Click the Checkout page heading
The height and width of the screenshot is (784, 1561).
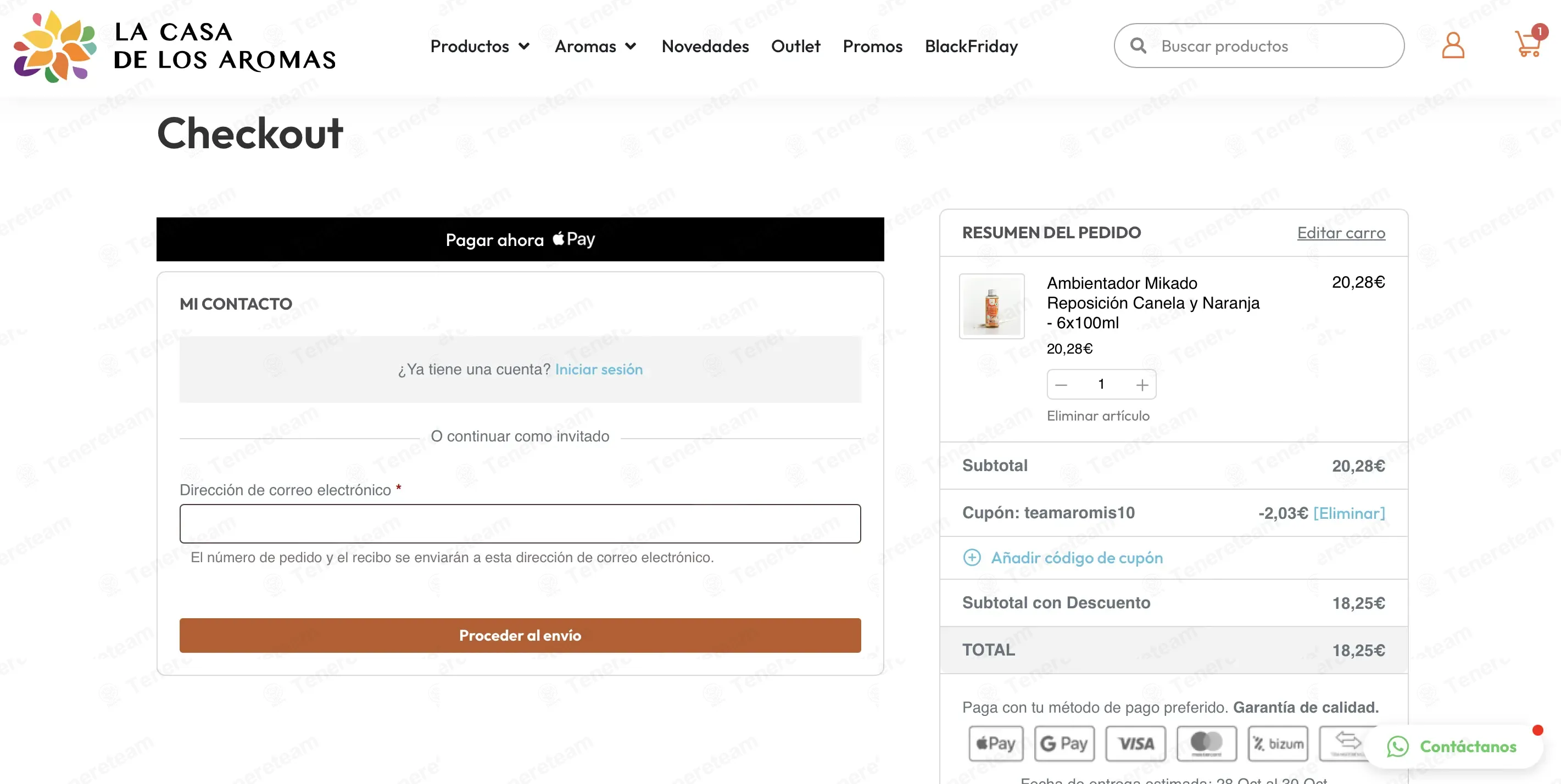click(x=250, y=133)
